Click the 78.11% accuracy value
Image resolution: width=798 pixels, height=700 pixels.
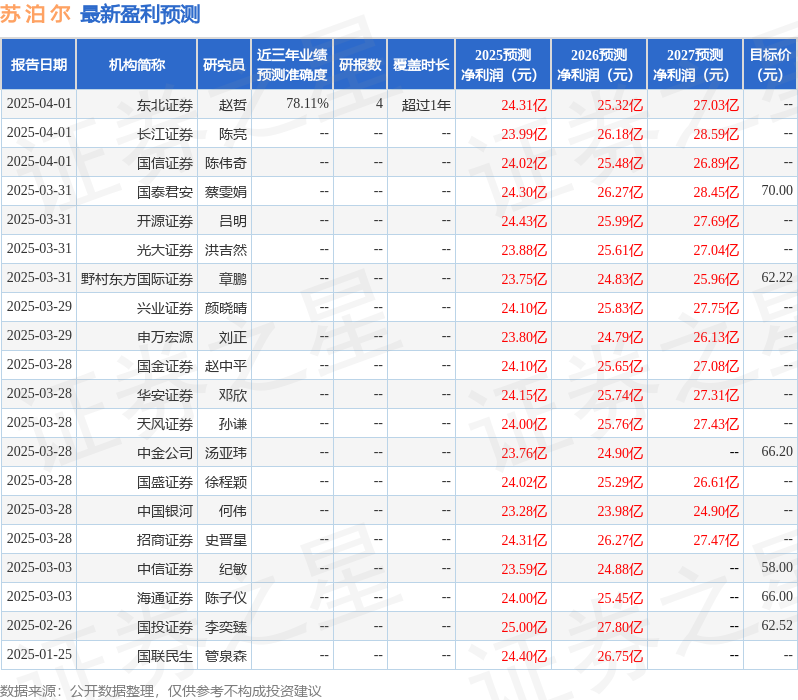coord(307,103)
